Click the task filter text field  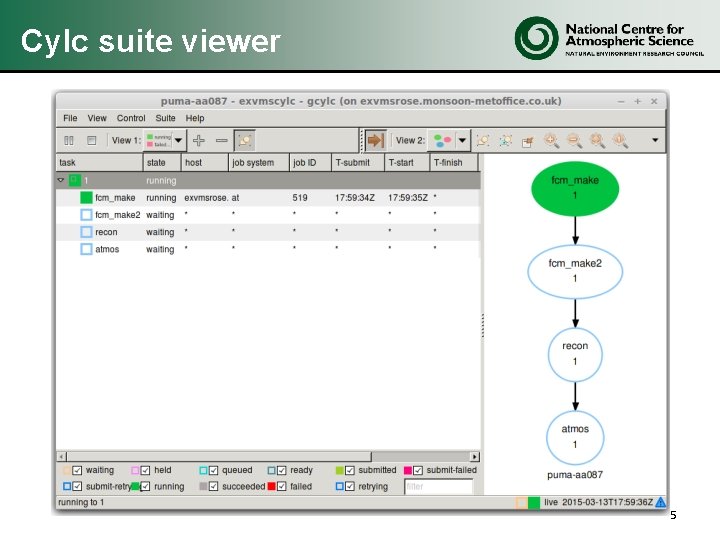pos(438,486)
